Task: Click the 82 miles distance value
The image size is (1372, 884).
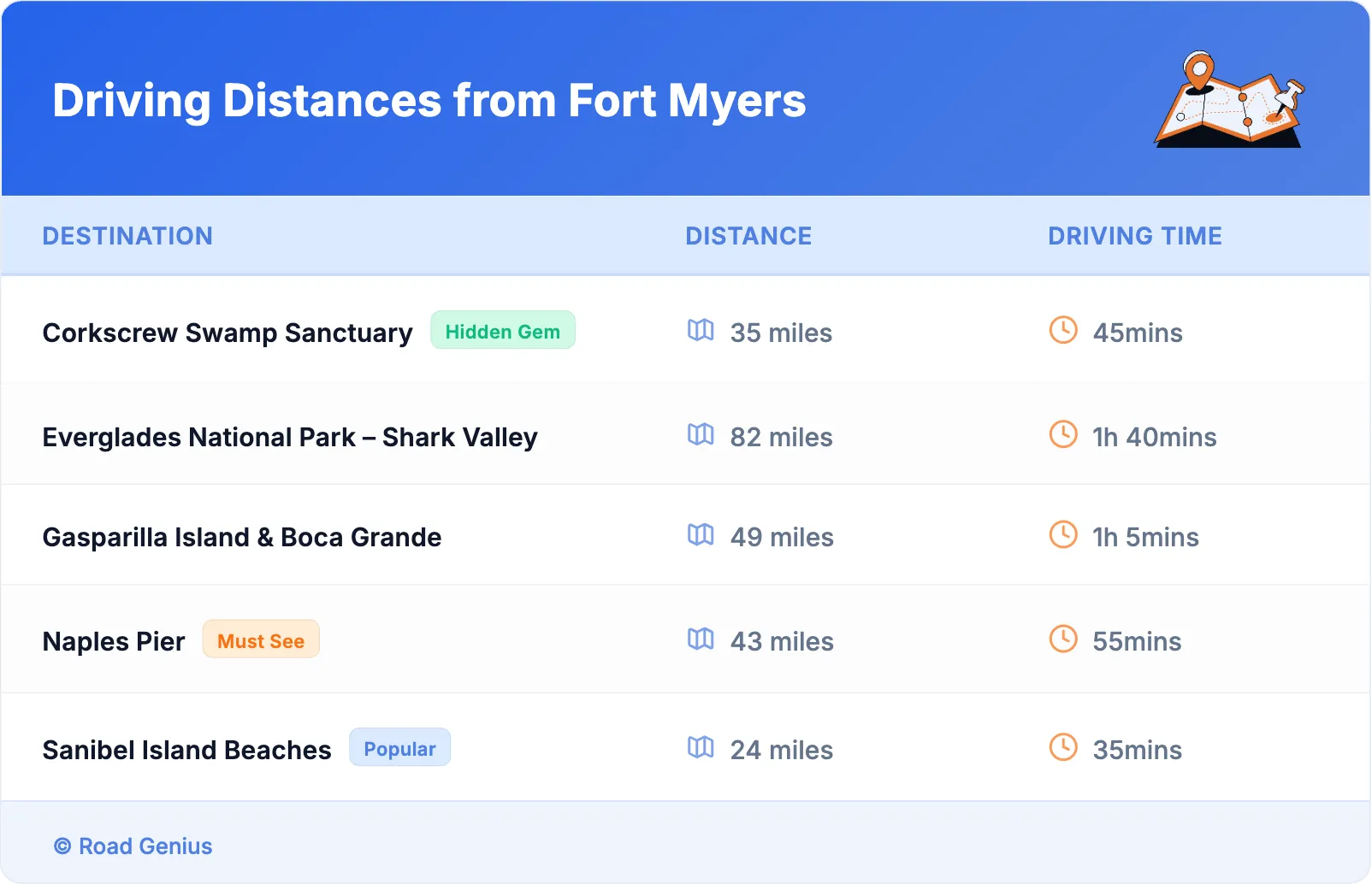Action: (x=781, y=437)
